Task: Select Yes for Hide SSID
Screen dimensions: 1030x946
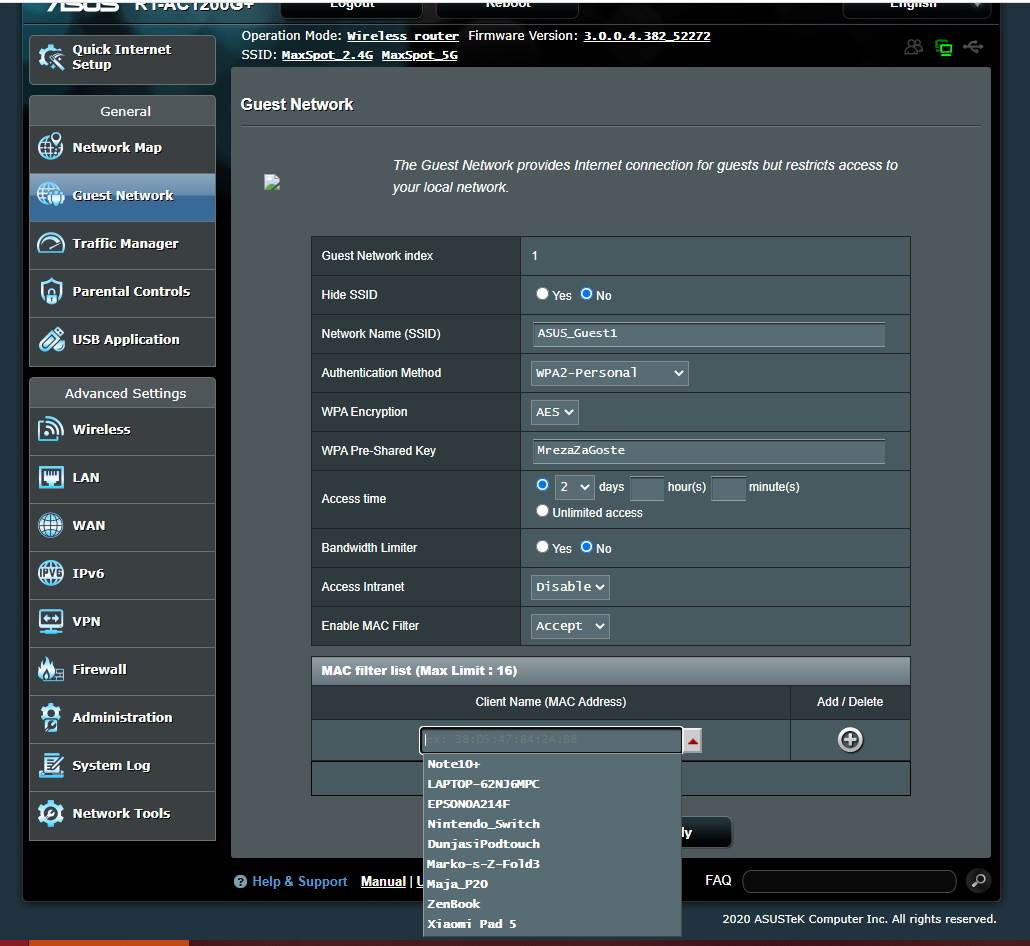Action: (x=542, y=294)
